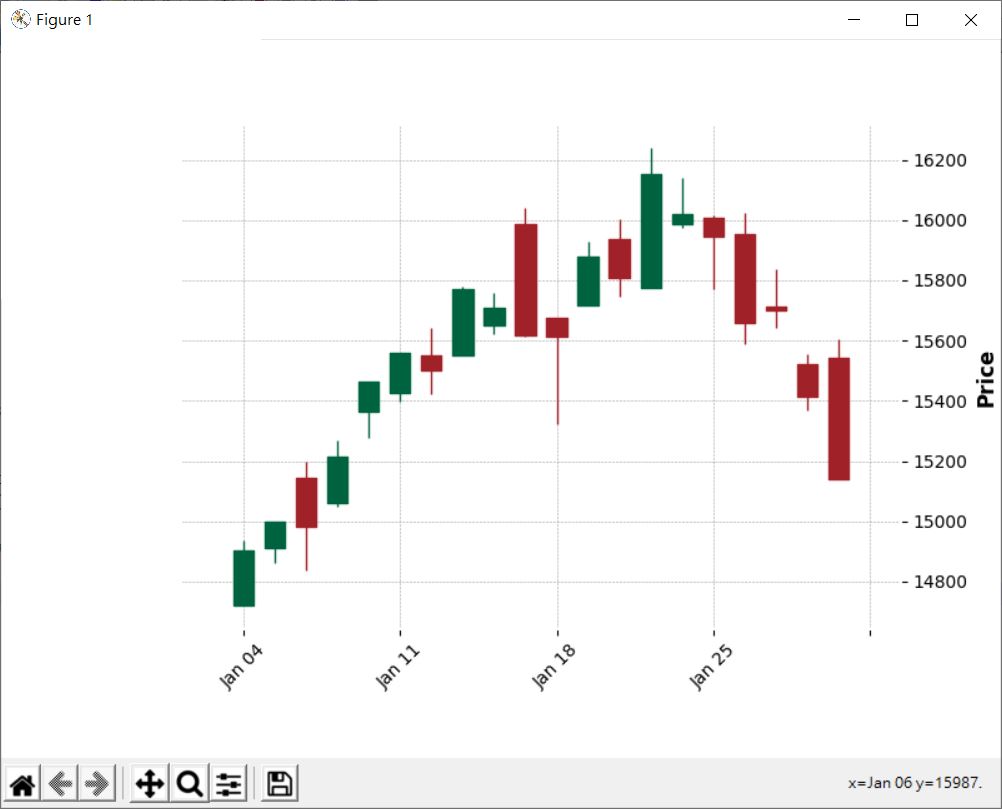The width and height of the screenshot is (1002, 809).
Task: Save the figure with floppy icon
Action: (279, 783)
